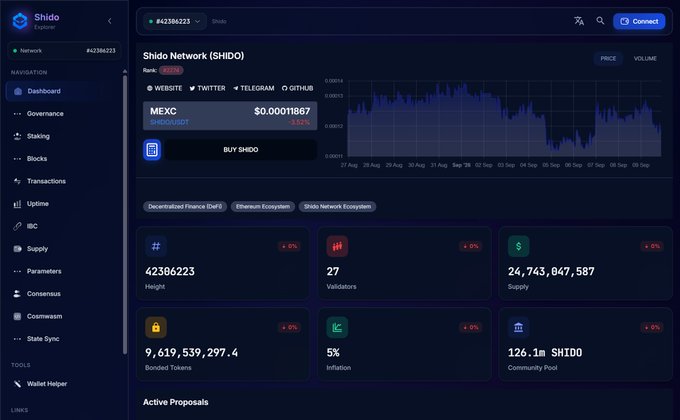
Task: Click the Validators people icon
Action: click(337, 246)
